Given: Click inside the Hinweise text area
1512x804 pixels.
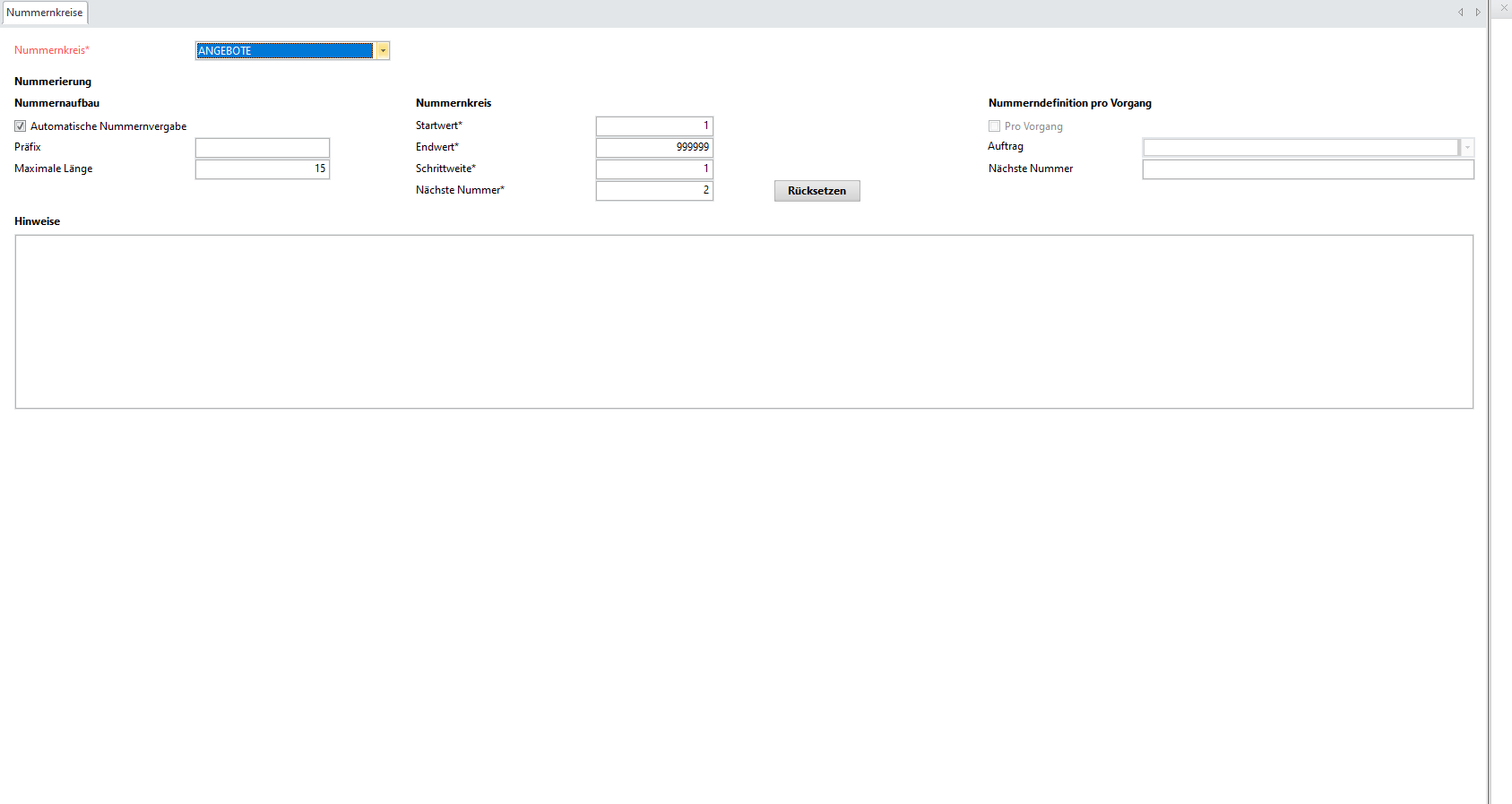Looking at the screenshot, I should pos(744,322).
